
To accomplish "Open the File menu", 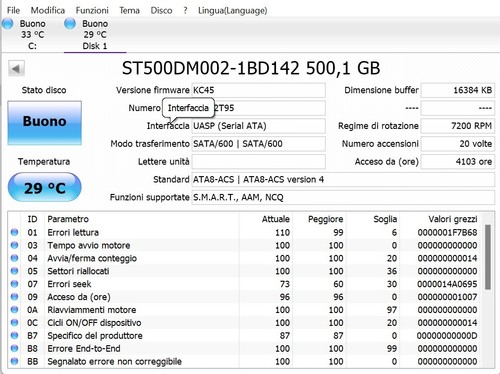I will (13, 10).
